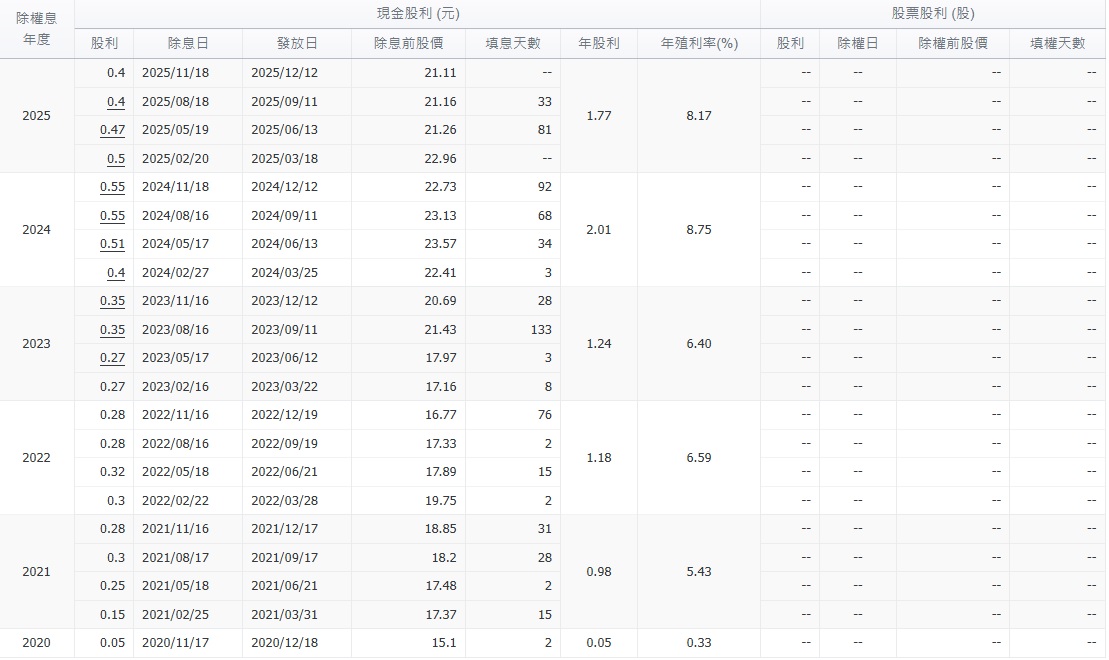Click the 除權息年度 header cell

pos(36,29)
